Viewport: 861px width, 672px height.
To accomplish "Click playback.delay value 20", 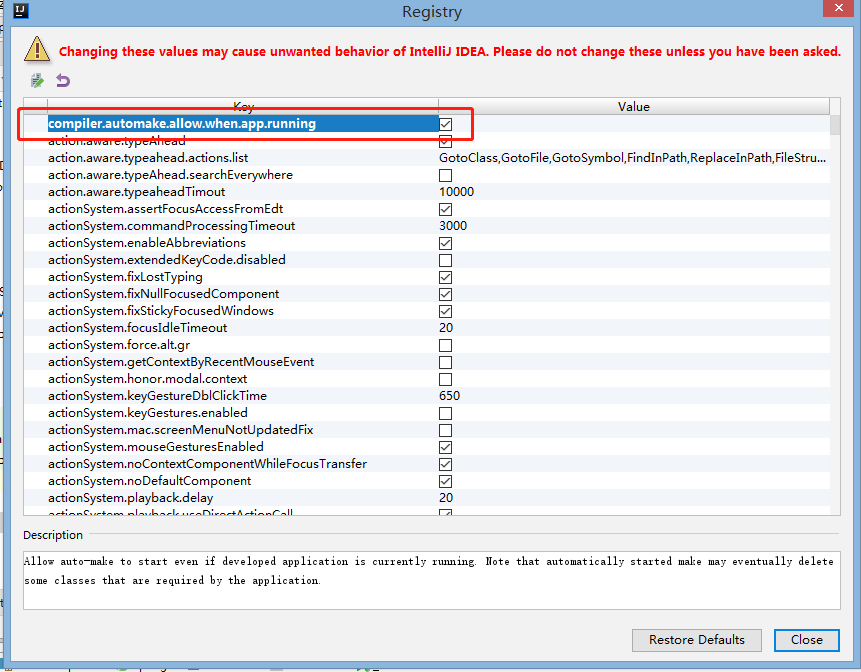I will [x=446, y=498].
